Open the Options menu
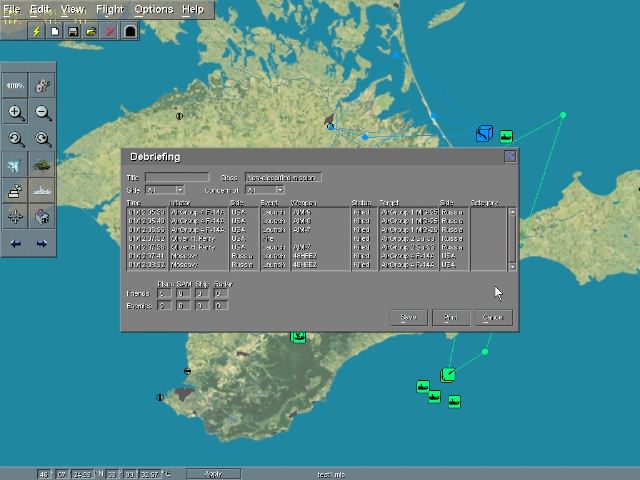 153,9
